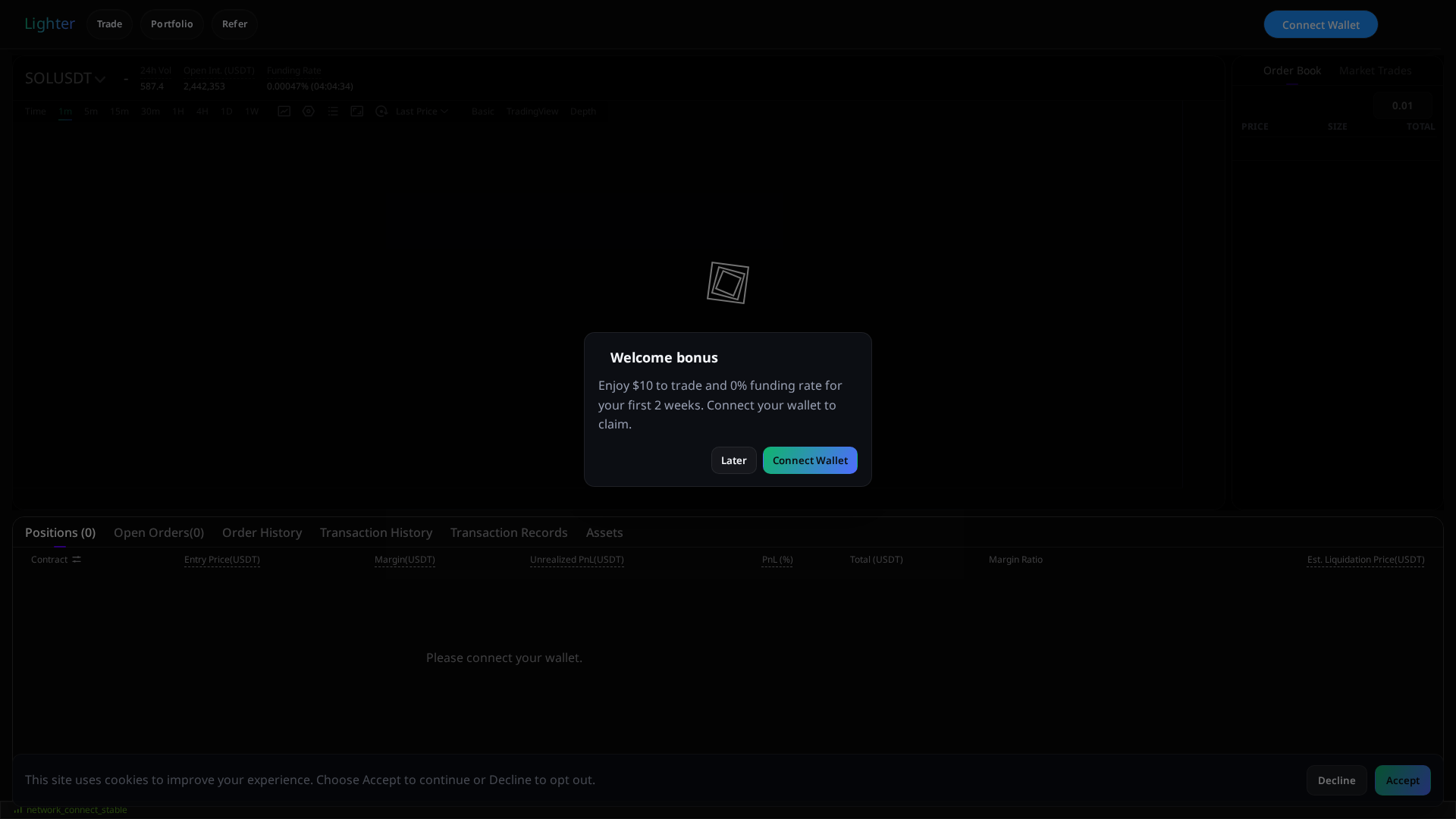Open the indicators list icon

[x=333, y=111]
